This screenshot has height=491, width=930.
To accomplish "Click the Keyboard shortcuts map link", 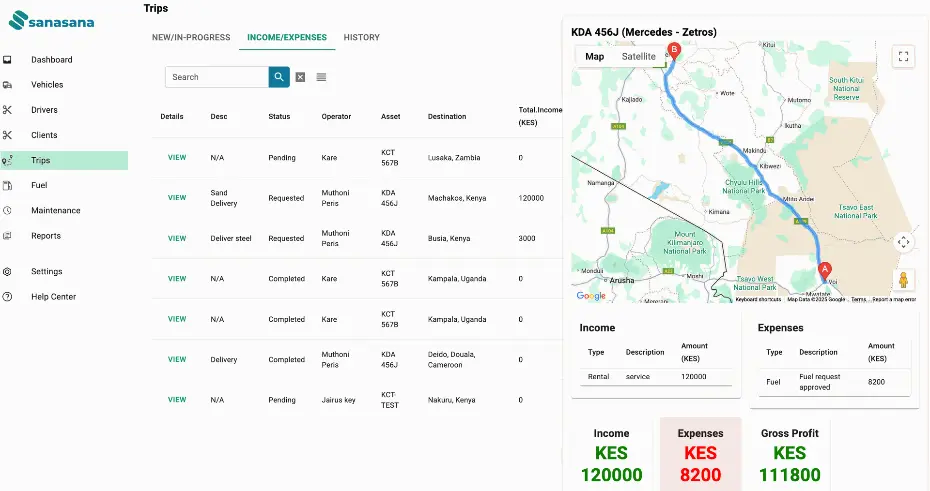I will coord(758,299).
